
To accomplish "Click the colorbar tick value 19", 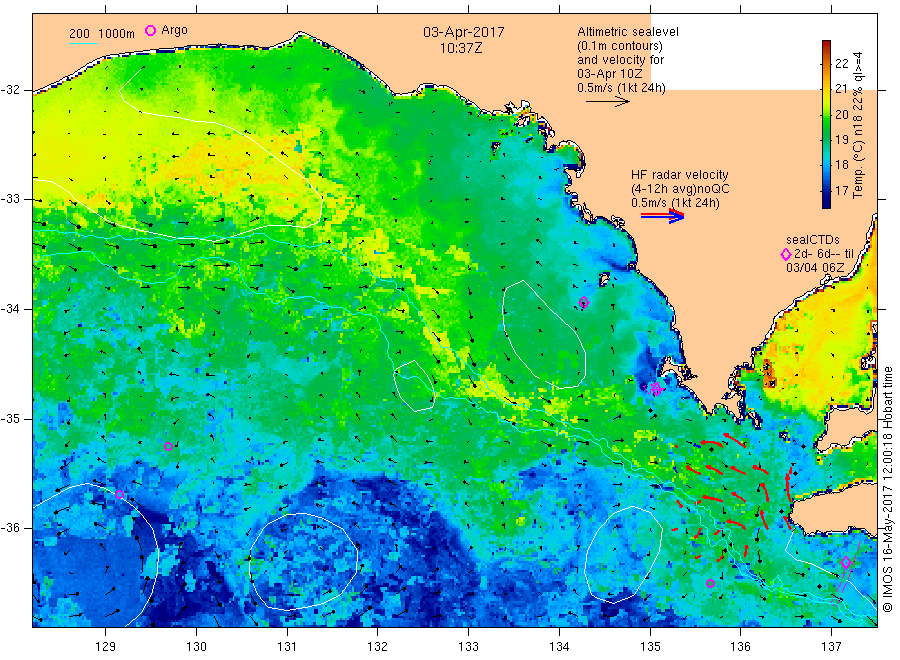I will tap(841, 139).
